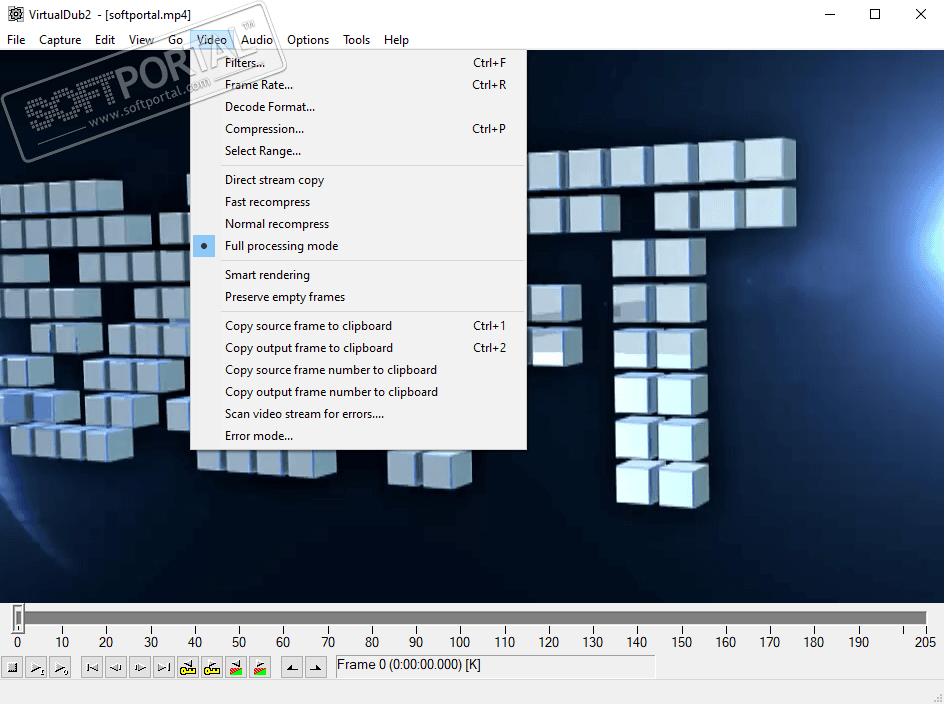The image size is (944, 704).
Task: Select Normal recompress mode
Action: pyautogui.click(x=358, y=224)
